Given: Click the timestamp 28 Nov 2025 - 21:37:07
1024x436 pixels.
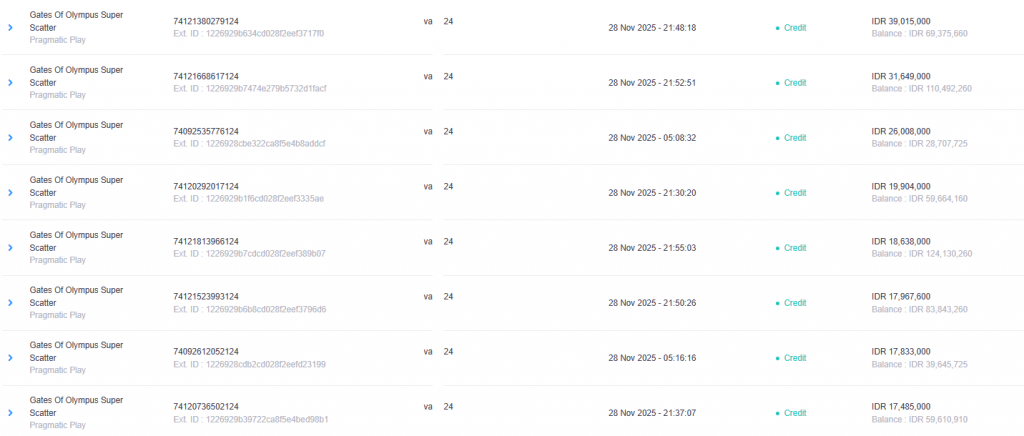Looking at the screenshot, I should (x=651, y=413).
